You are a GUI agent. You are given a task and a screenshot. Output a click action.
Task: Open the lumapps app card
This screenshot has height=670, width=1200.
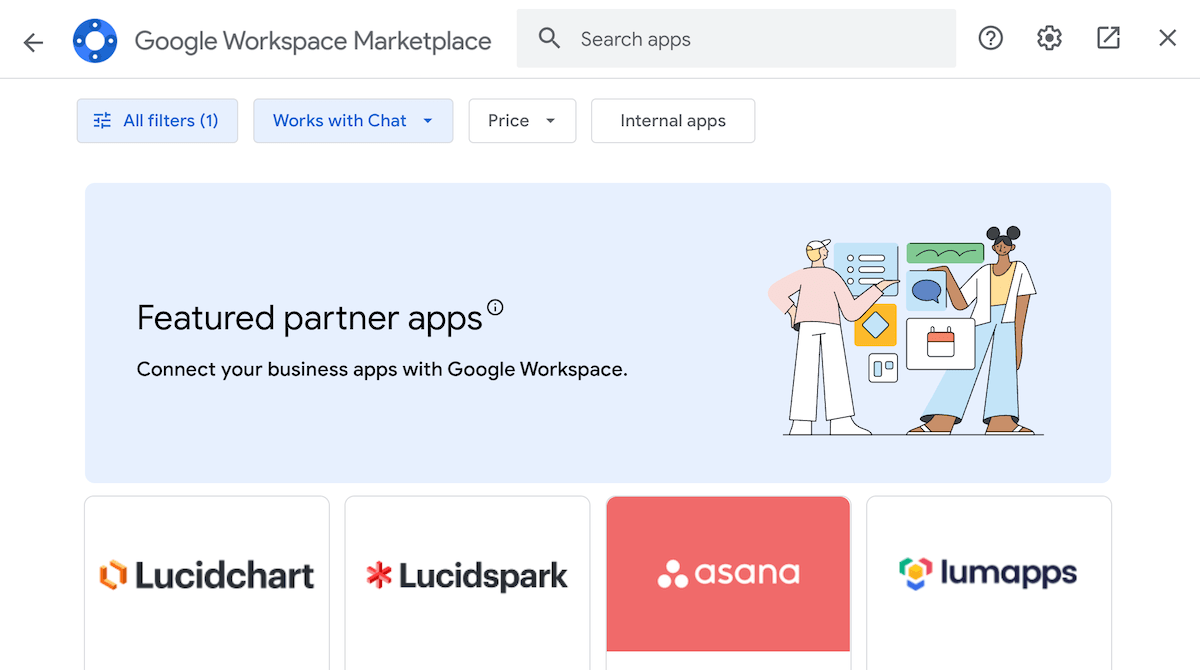[989, 583]
